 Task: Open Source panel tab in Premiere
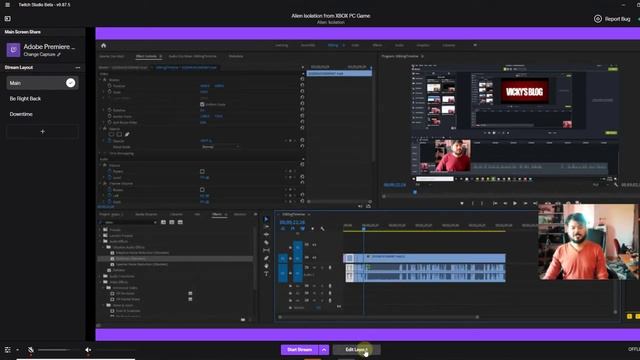[x=111, y=56]
